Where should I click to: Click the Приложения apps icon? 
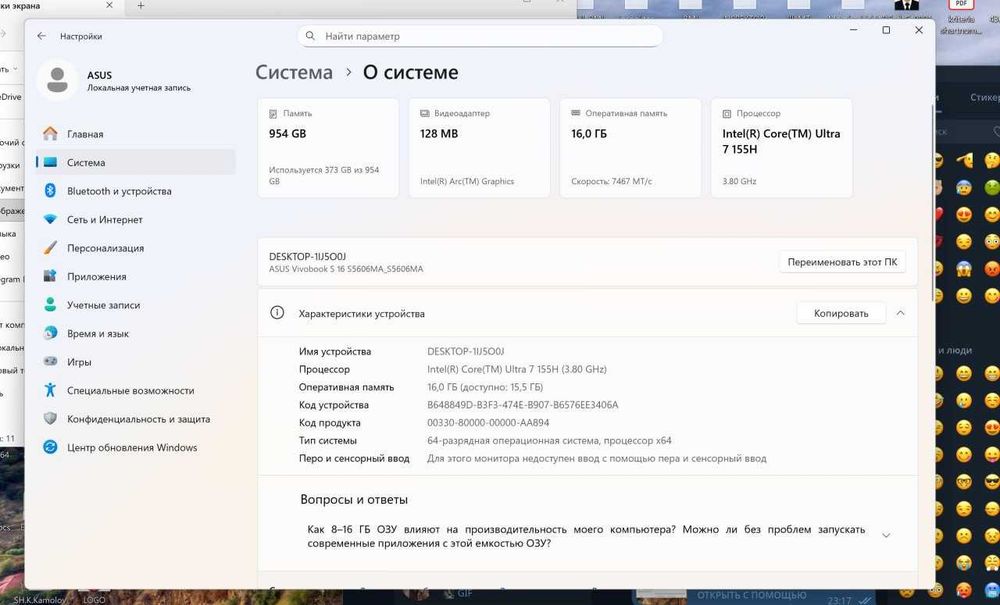tap(50, 276)
